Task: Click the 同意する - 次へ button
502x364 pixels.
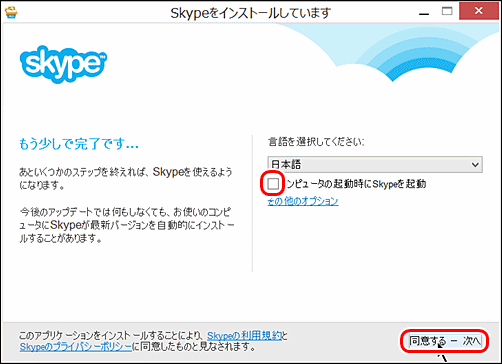Action: click(x=445, y=341)
